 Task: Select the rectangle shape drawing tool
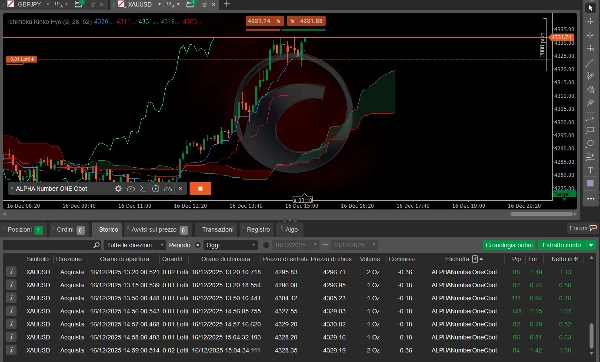coord(590,130)
